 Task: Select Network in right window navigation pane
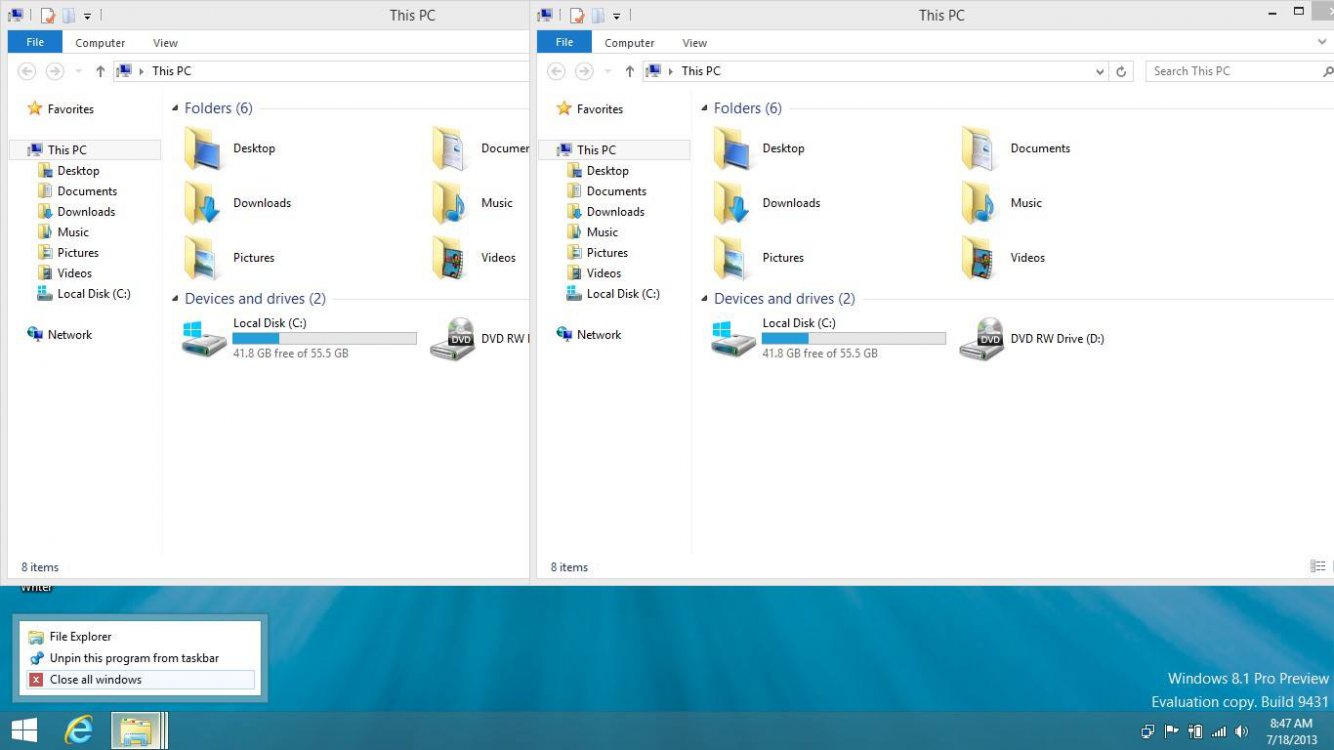pos(598,335)
